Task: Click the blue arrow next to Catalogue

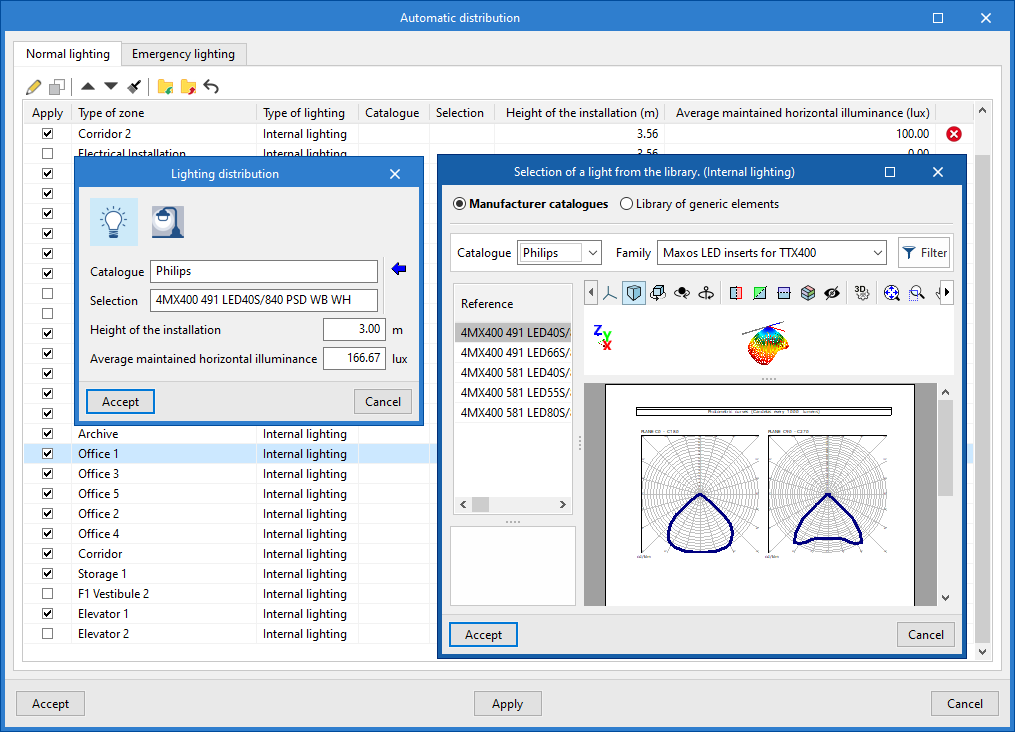Action: coord(399,269)
